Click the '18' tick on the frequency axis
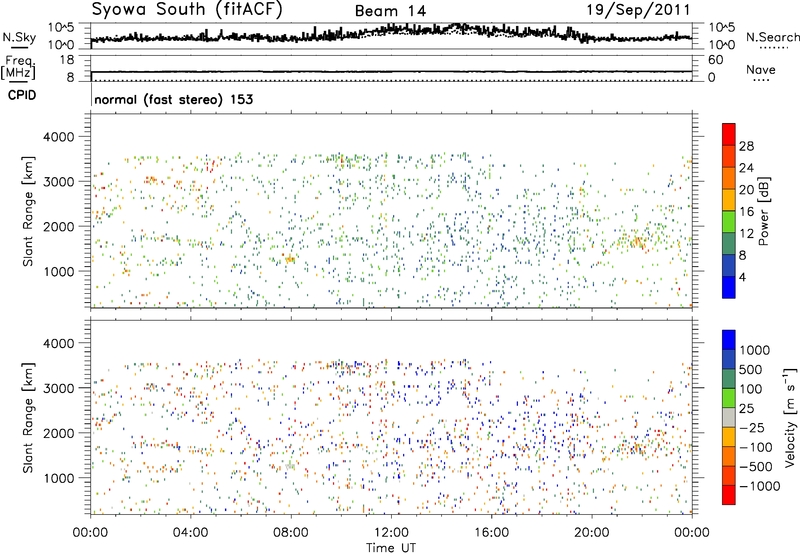800x554 pixels. (67, 60)
